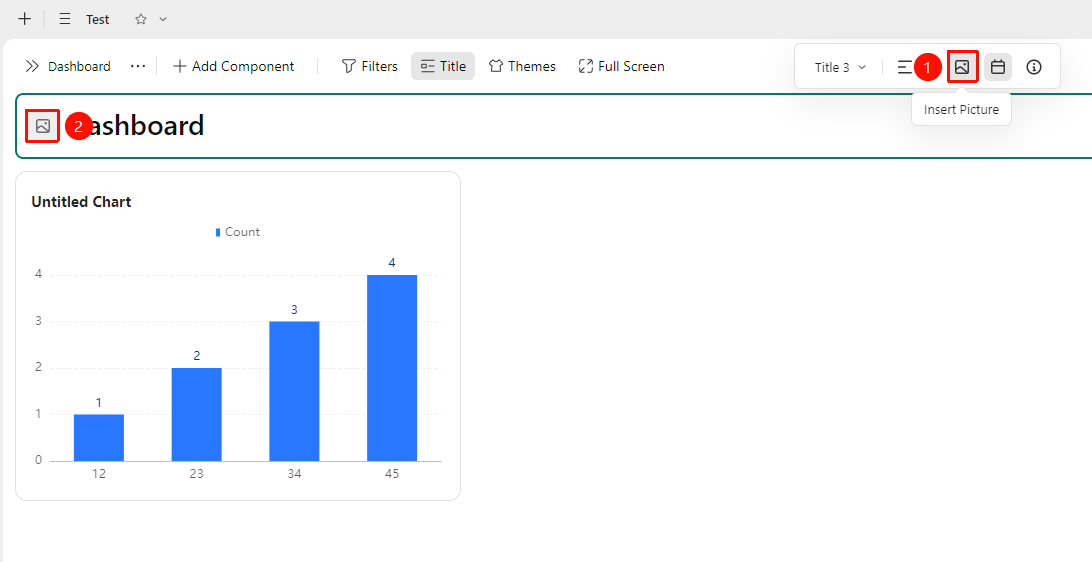Toggle the calendar date icon
Screen dimensions: 1092x562
(x=998, y=67)
